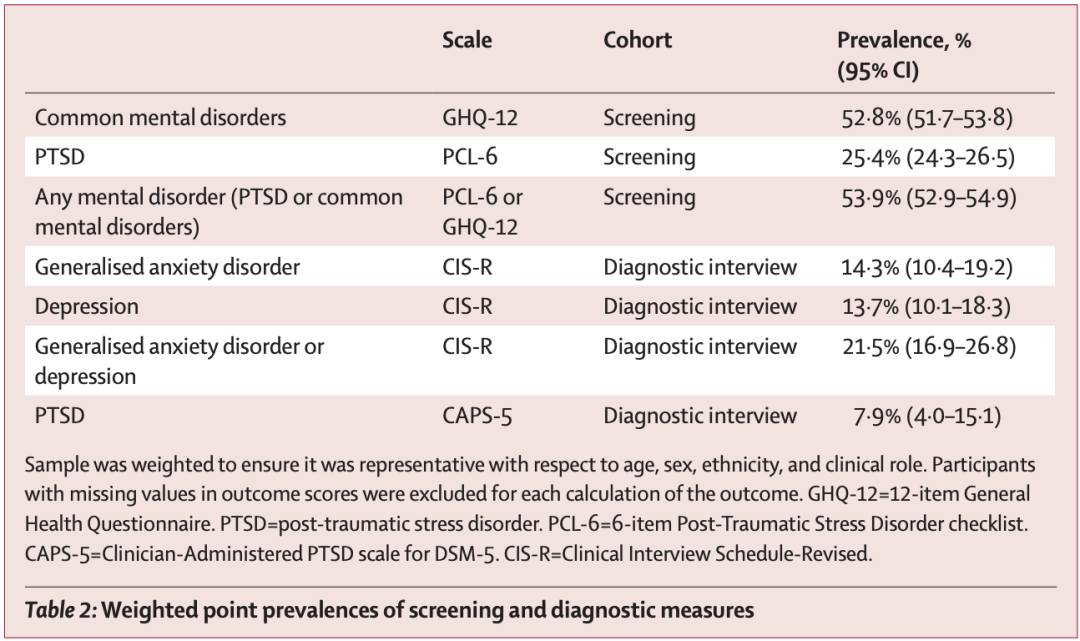Select the 14·3% (10·4–19·2) prevalence value

tap(927, 267)
